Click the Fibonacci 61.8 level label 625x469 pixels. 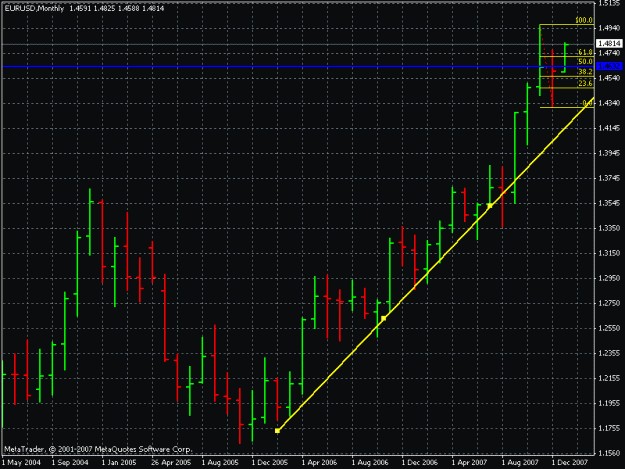pos(585,52)
